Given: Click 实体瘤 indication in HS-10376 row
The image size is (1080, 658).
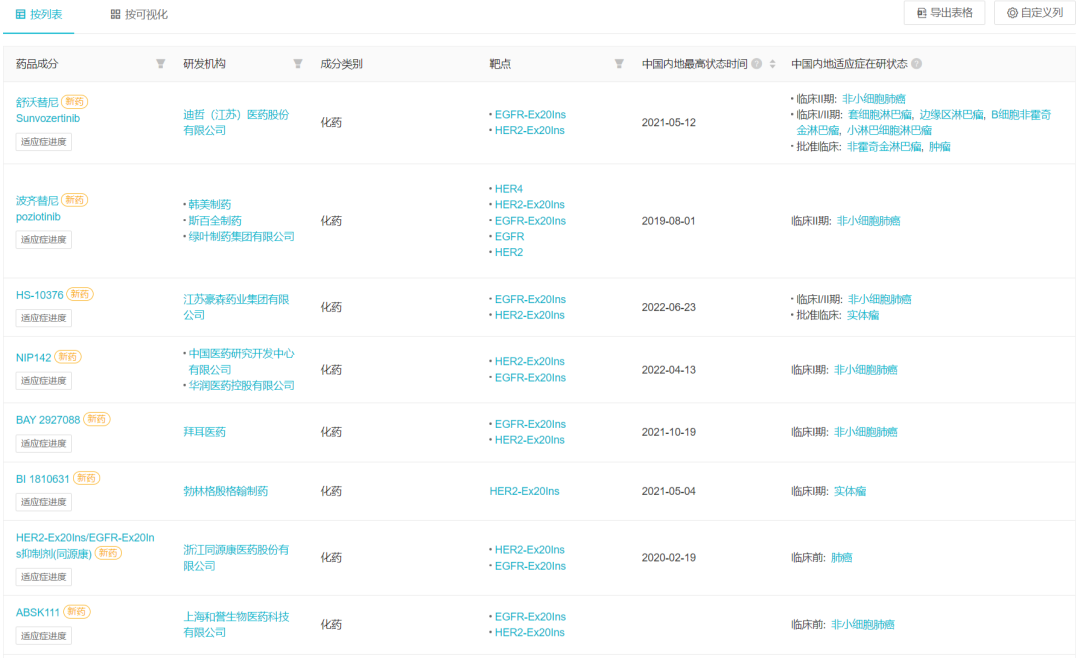Looking at the screenshot, I should coord(862,315).
